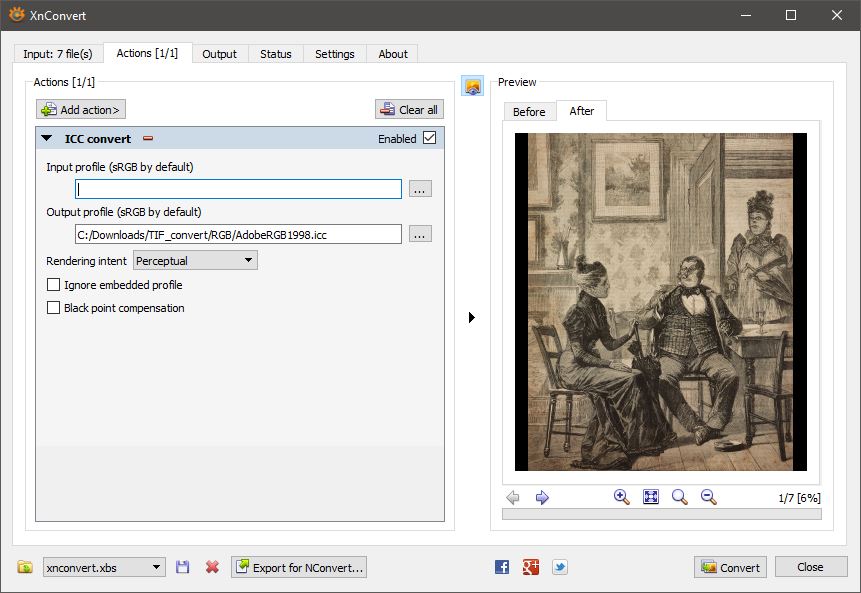This screenshot has height=593, width=861.
Task: Open the Facebook link icon
Action: pyautogui.click(x=502, y=567)
